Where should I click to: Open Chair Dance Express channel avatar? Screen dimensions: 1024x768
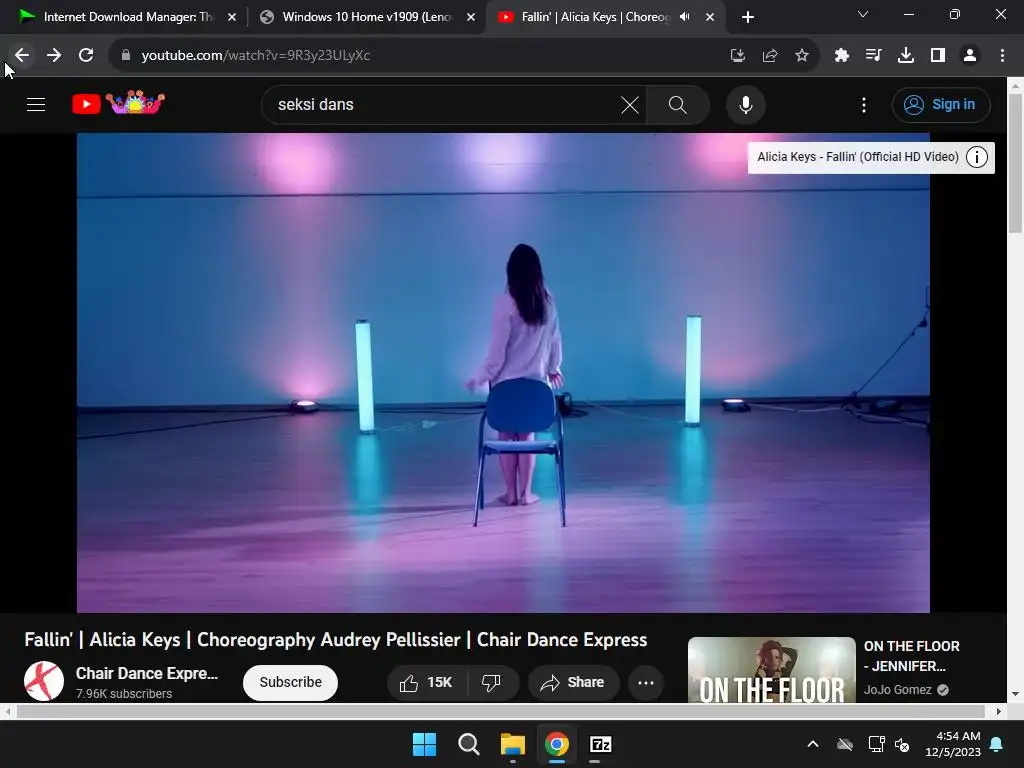point(44,681)
